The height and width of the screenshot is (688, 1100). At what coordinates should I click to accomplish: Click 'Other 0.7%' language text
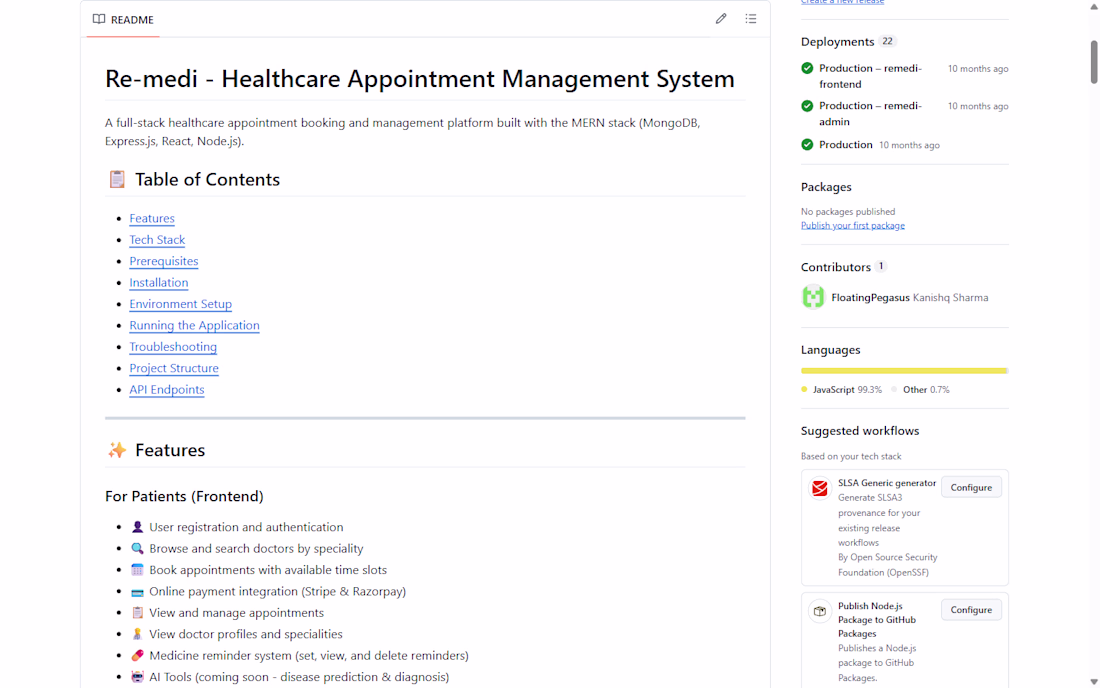pos(926,390)
